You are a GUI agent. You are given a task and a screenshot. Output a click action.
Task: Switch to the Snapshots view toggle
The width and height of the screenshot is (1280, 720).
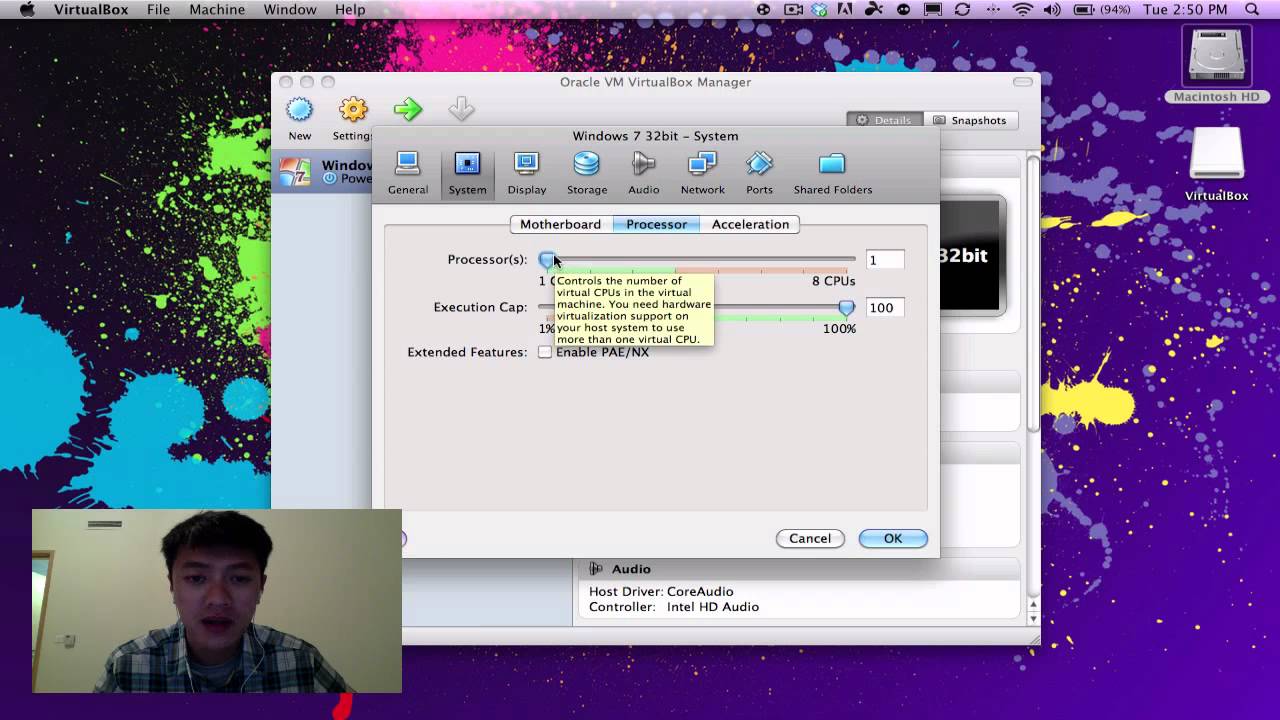click(970, 120)
